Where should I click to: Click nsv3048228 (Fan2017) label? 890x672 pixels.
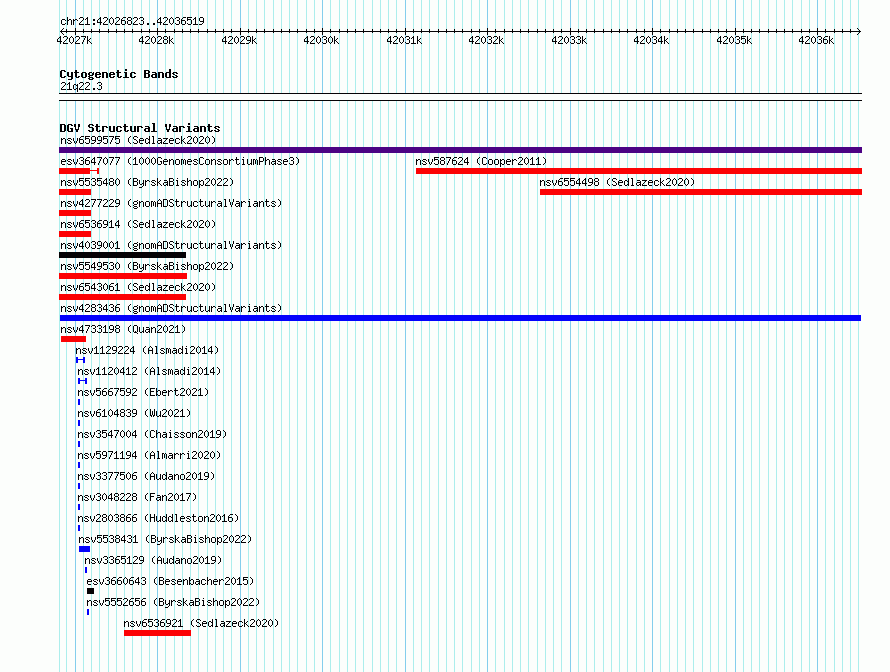click(x=137, y=497)
